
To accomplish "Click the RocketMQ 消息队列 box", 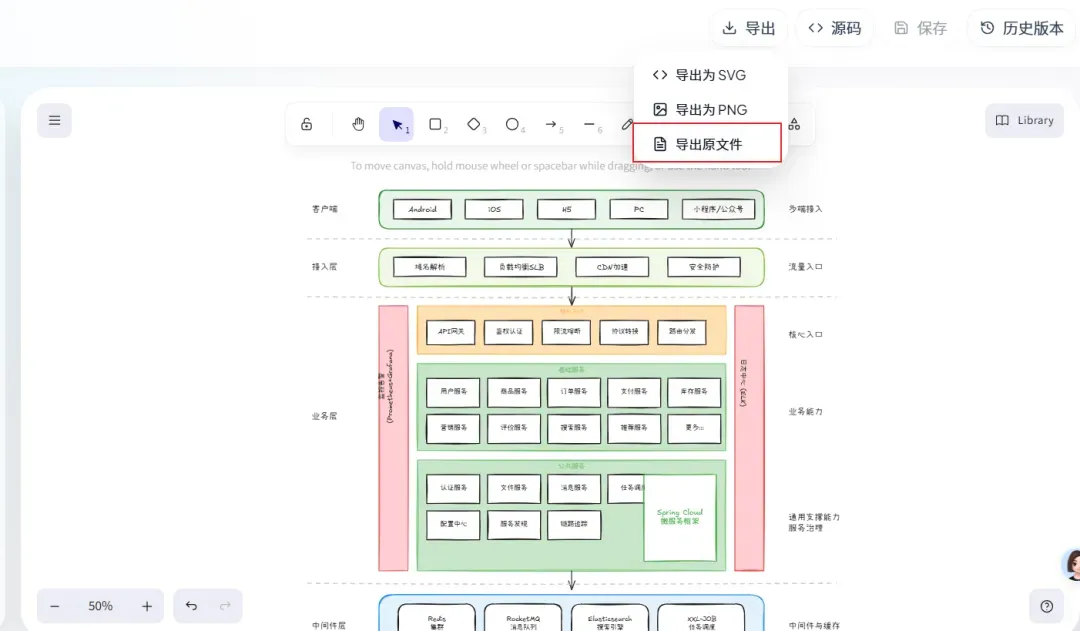I will 523,619.
